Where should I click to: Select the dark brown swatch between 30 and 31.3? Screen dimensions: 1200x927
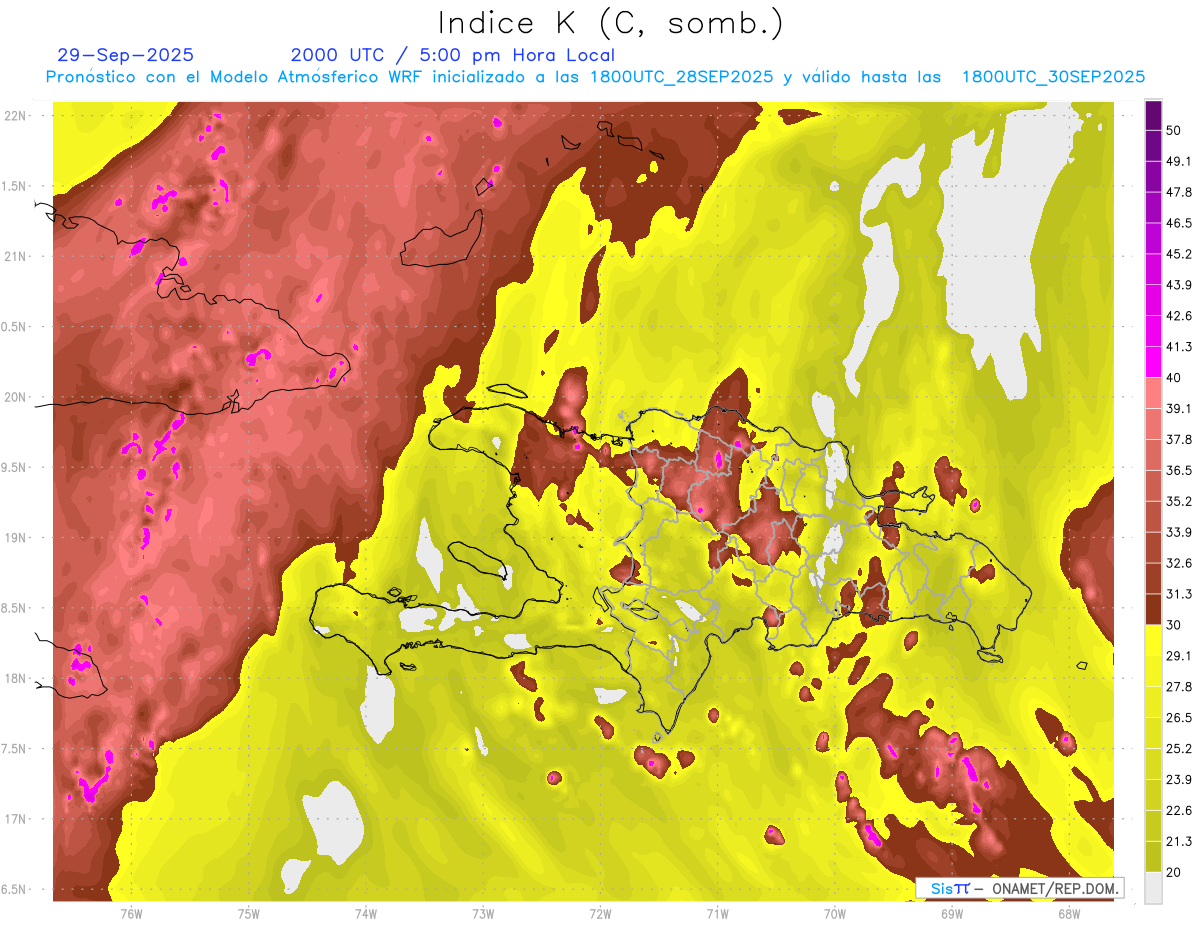(1153, 609)
